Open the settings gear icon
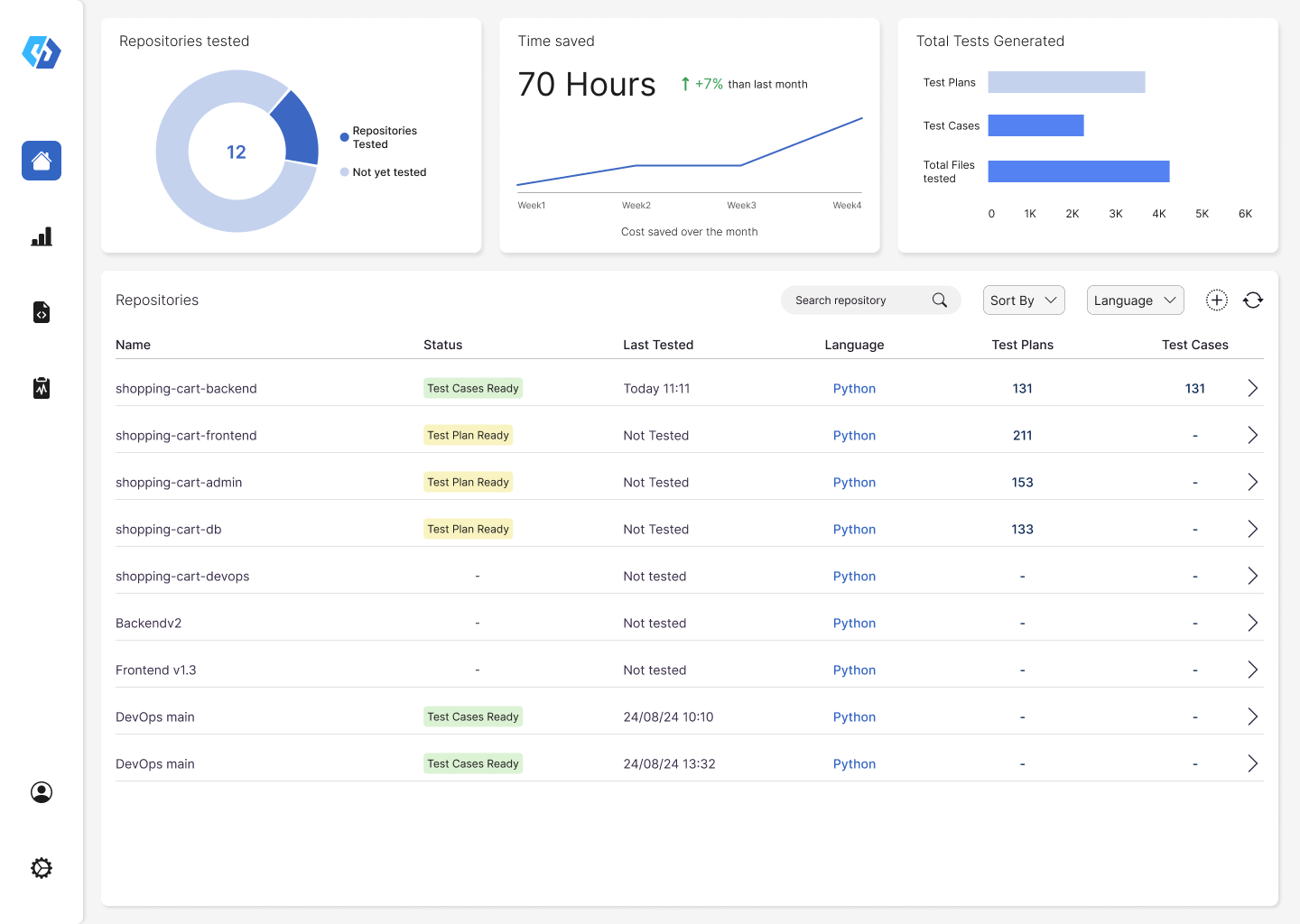This screenshot has width=1300, height=924. pos(42,868)
